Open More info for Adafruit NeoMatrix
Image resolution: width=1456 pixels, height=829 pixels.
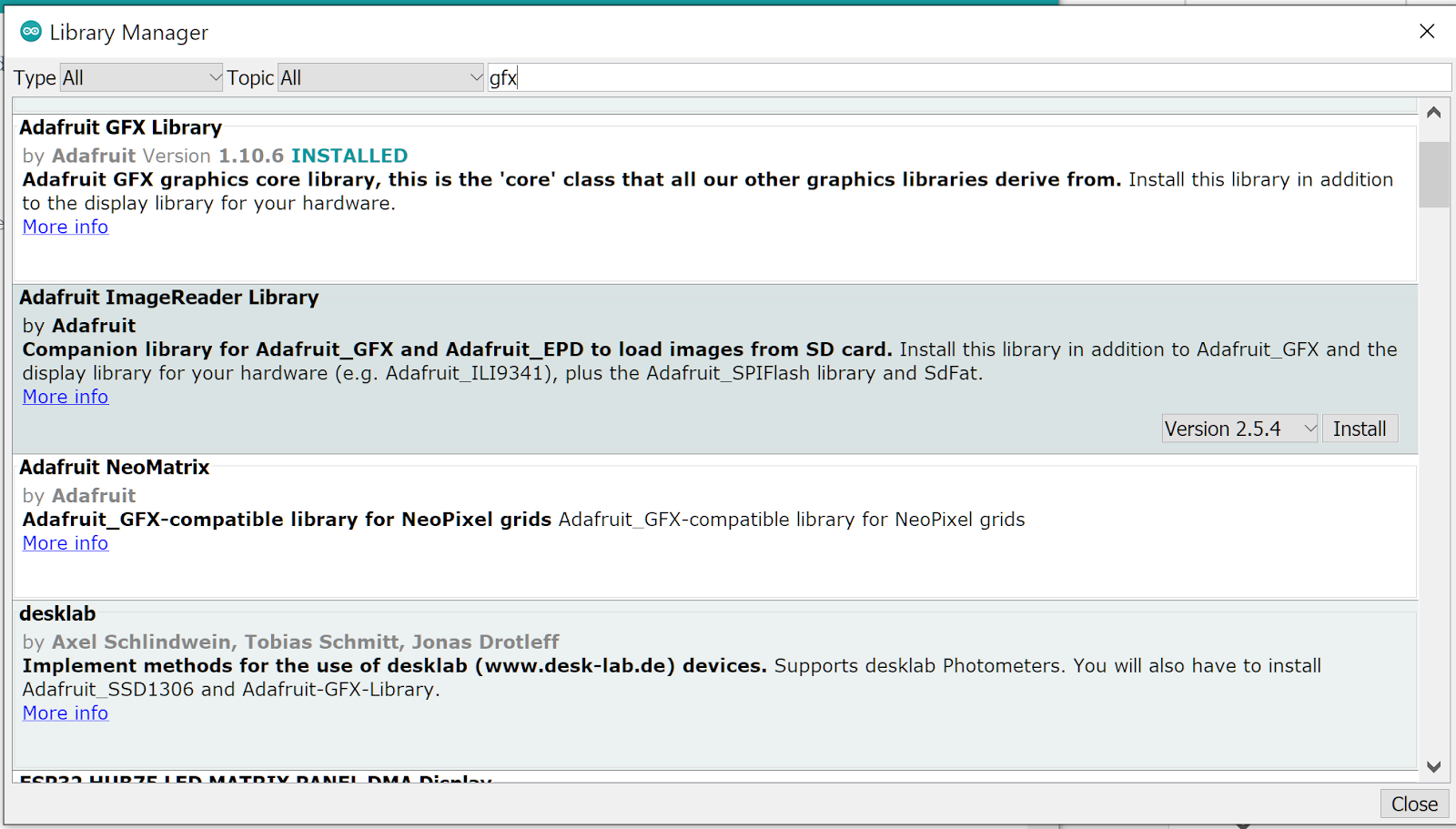66,543
